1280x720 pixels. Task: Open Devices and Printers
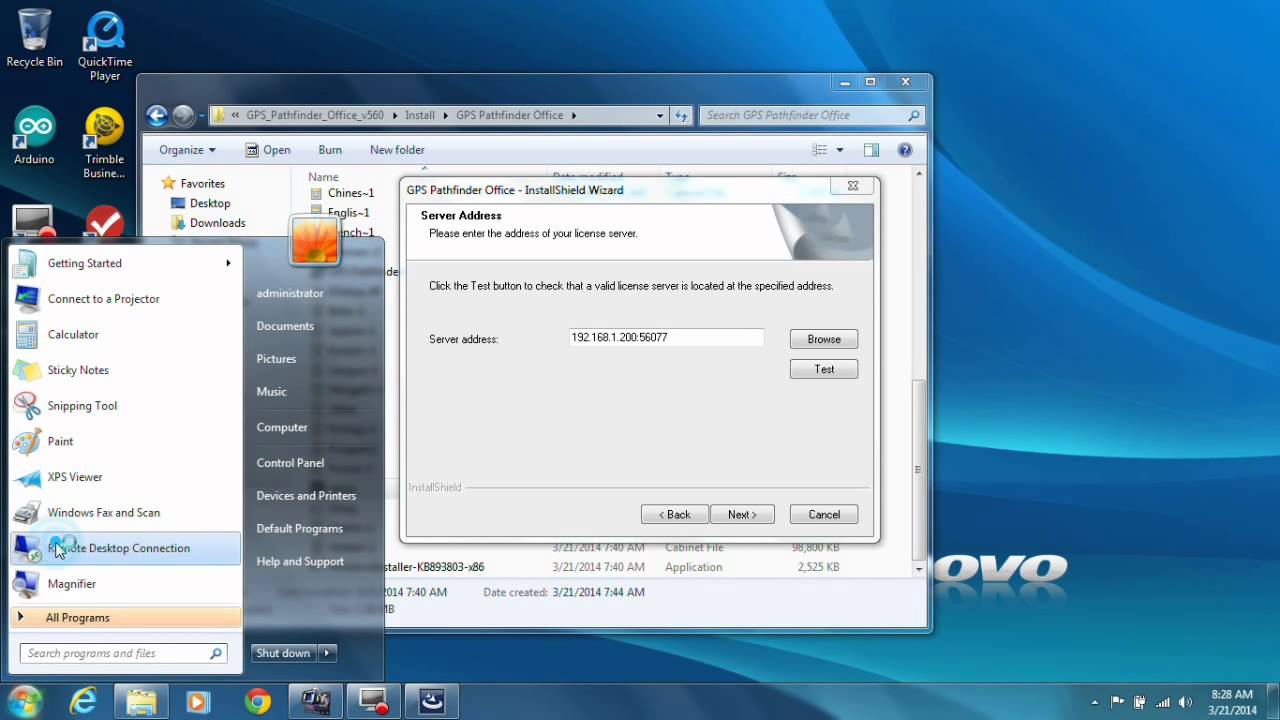[x=306, y=496]
